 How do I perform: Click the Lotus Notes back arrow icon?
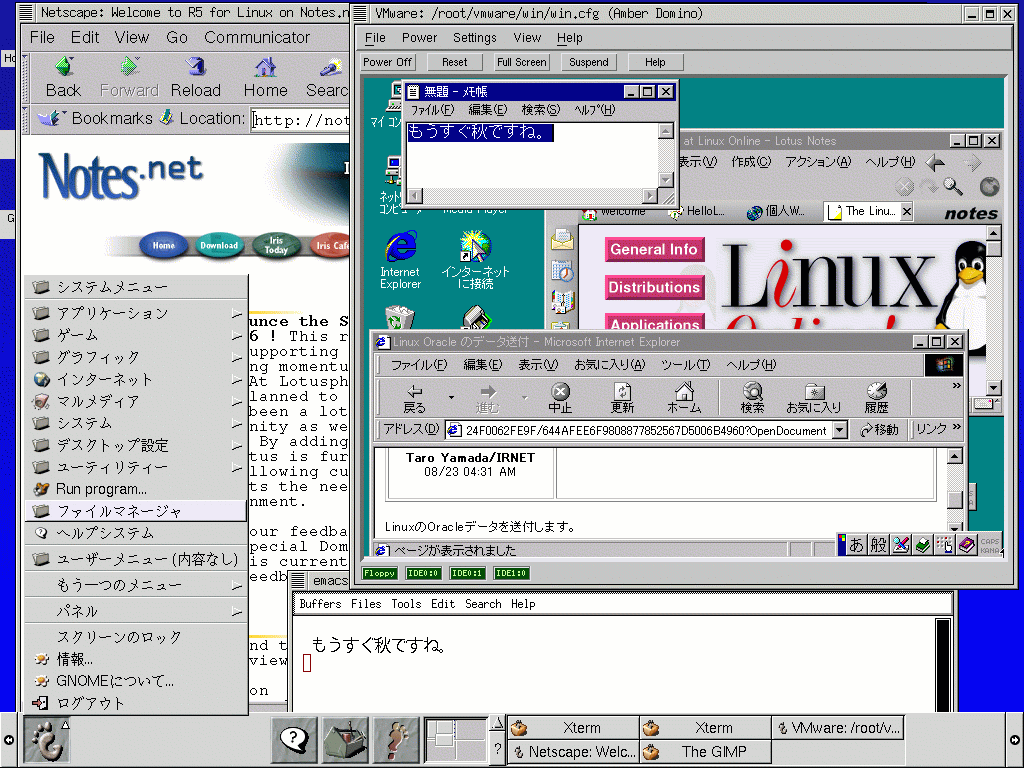pos(935,163)
